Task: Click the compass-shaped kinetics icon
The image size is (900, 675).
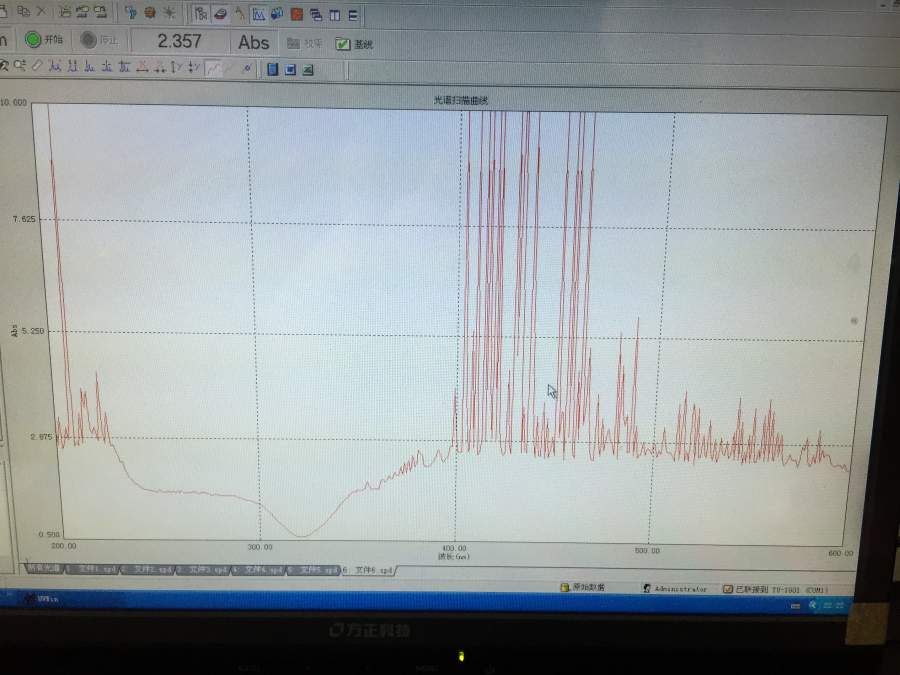Action: click(239, 14)
